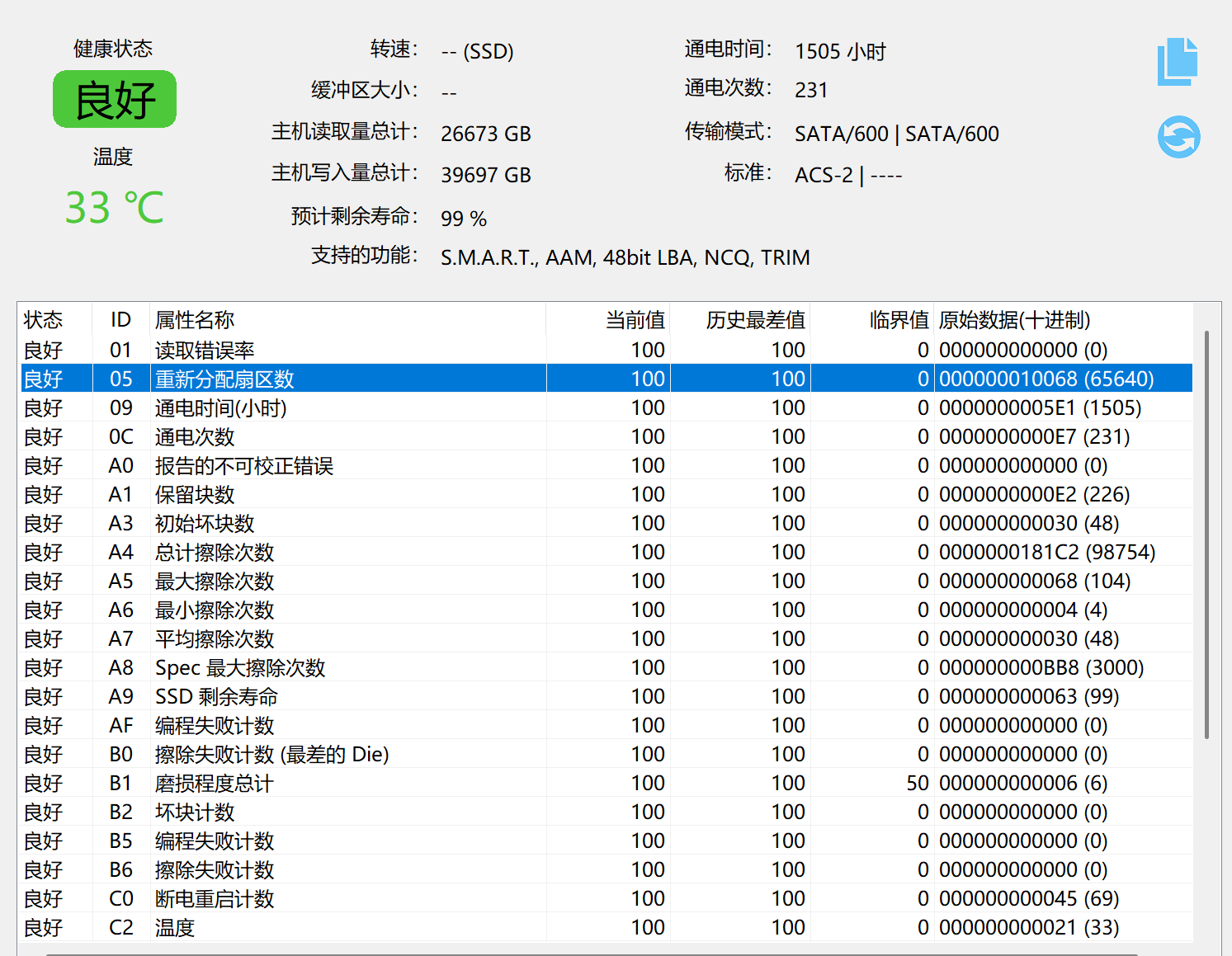Select the 通电次数 attribute row
This screenshot has width=1232, height=956.
pyautogui.click(x=605, y=436)
